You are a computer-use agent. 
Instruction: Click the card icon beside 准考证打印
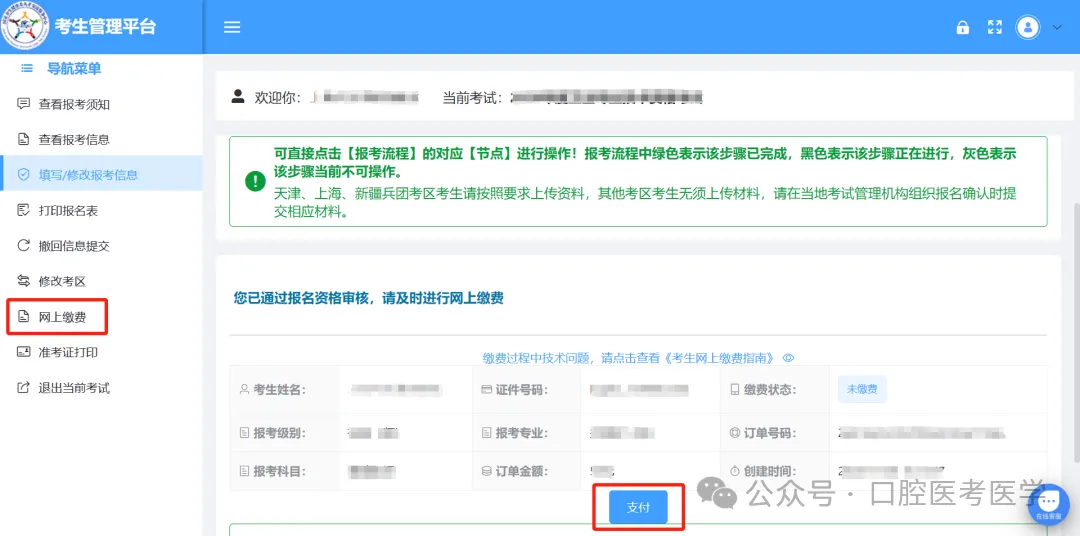(23, 352)
